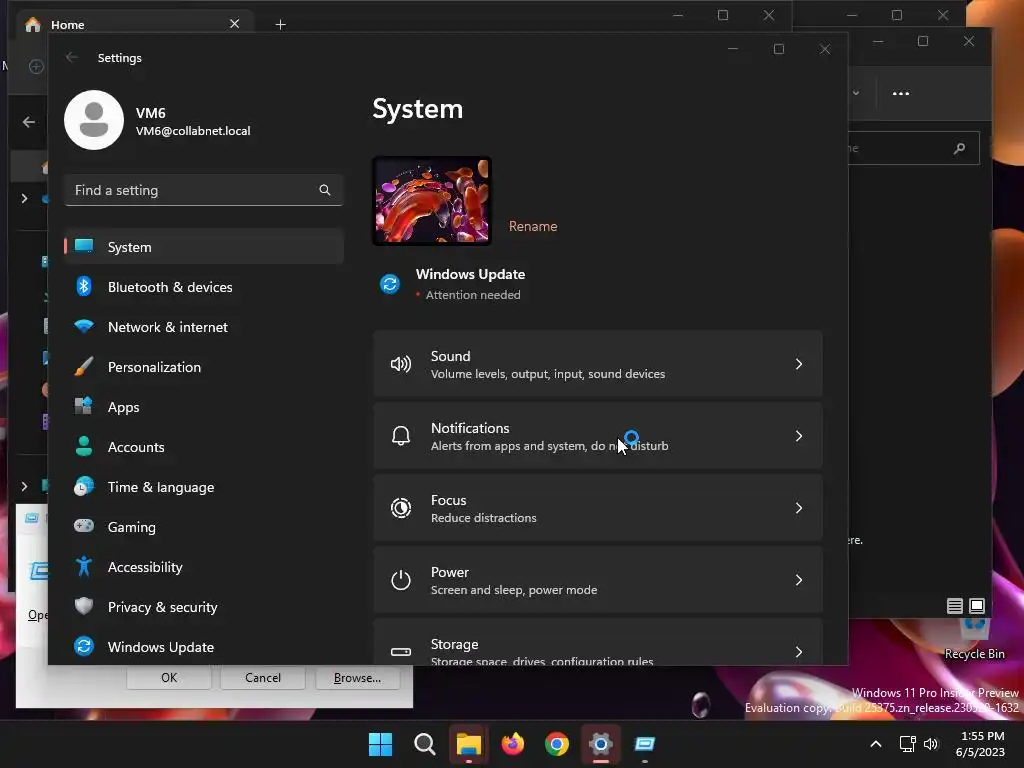1024x768 pixels.
Task: Open the three-dots menu in background window
Action: point(901,93)
